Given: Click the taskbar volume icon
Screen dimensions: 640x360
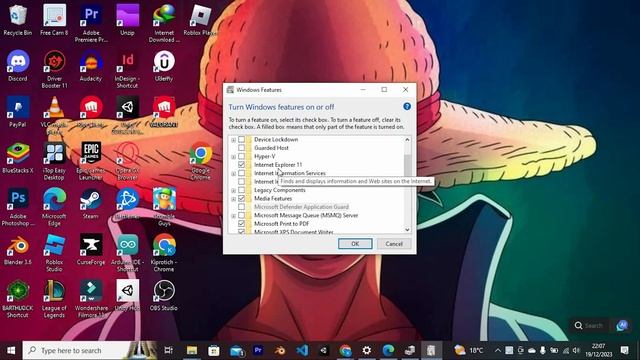Looking at the screenshot, I should click(576, 350).
